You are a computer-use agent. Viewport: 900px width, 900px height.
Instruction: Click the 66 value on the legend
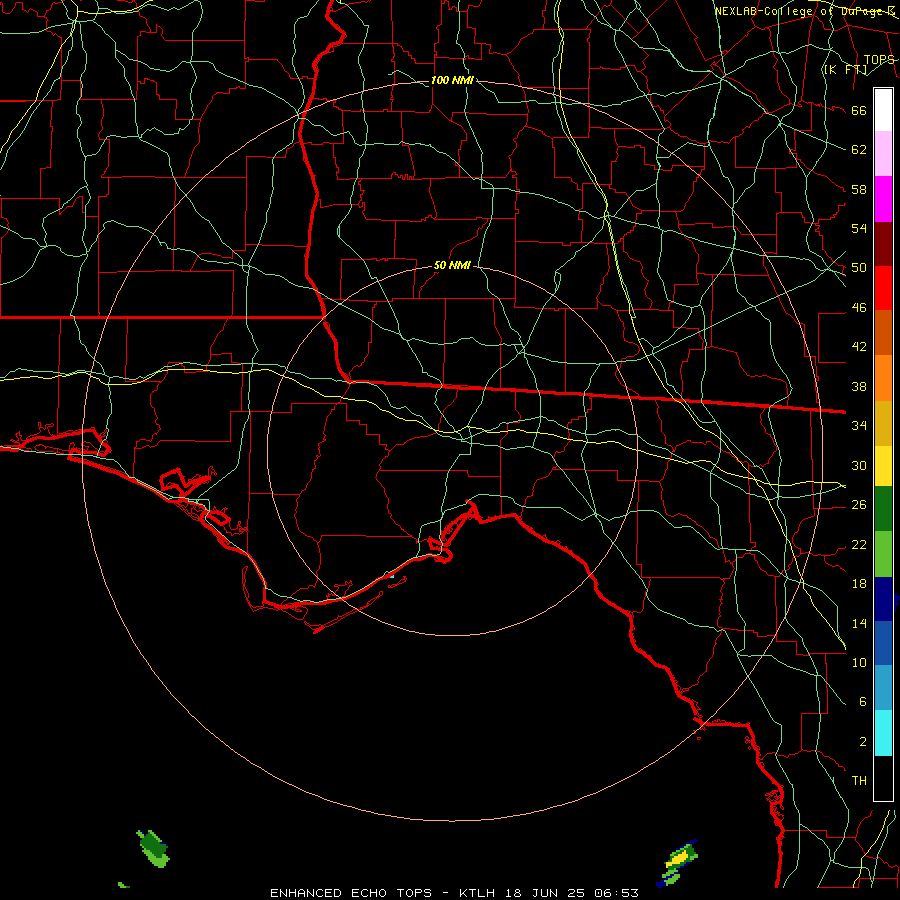point(859,110)
